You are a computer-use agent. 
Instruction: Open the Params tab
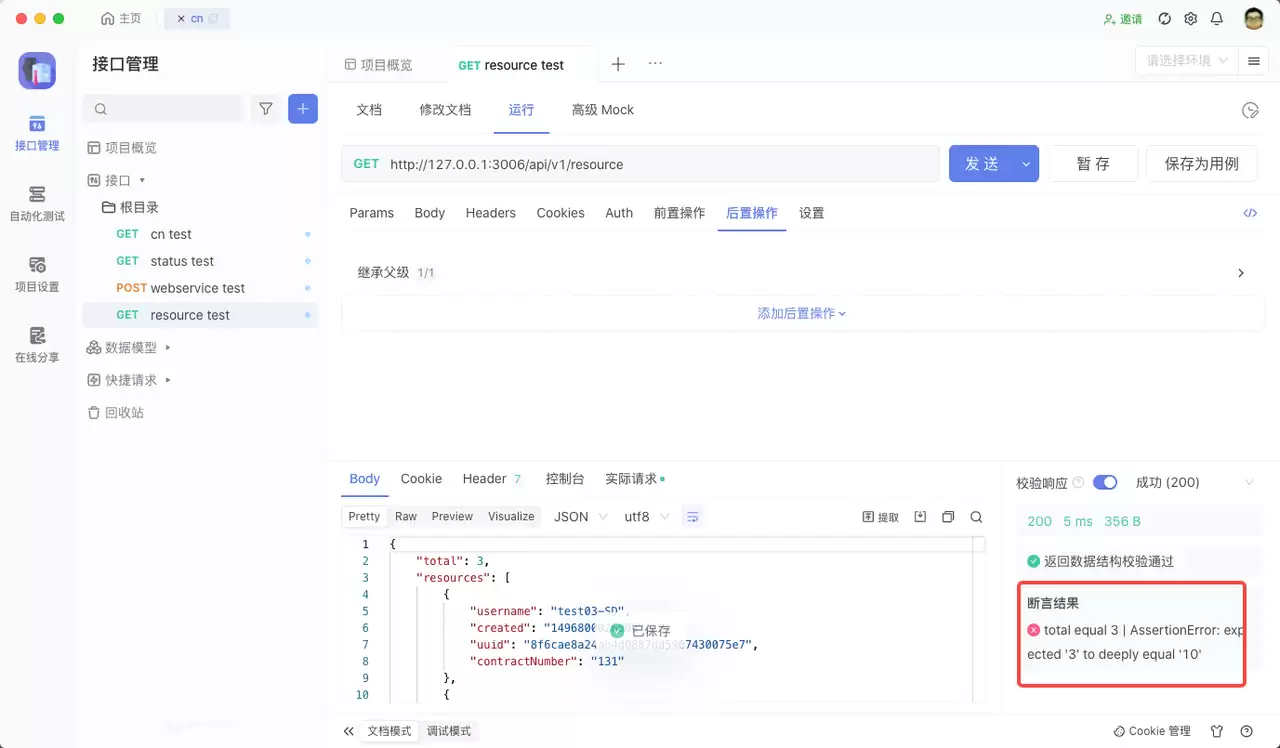click(371, 213)
